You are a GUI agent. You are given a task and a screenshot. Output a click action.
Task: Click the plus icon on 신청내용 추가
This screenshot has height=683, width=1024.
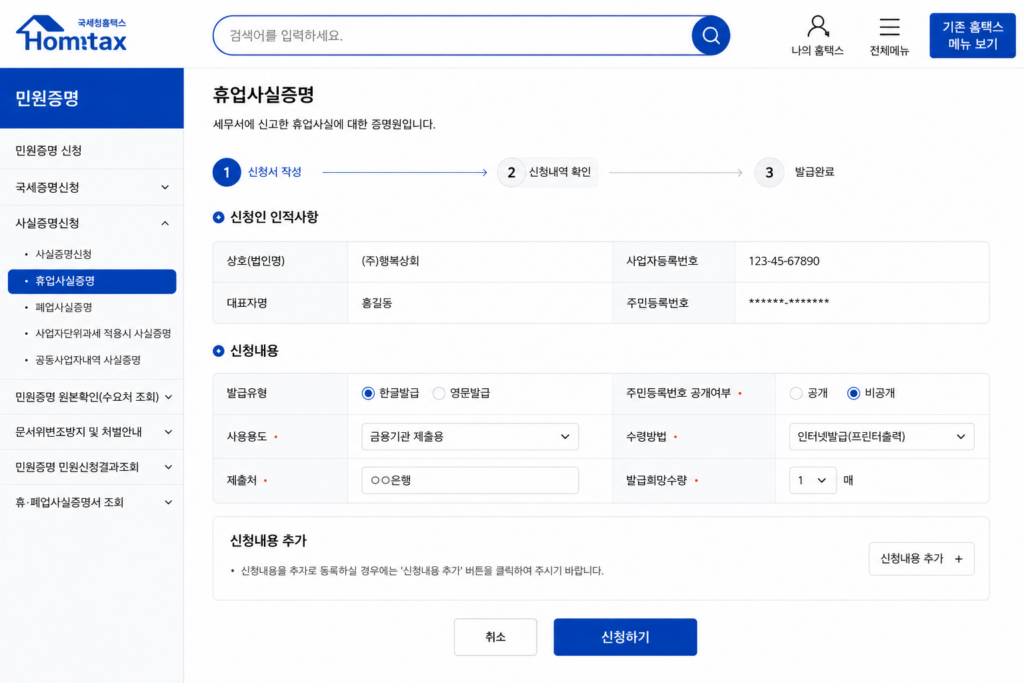click(959, 559)
